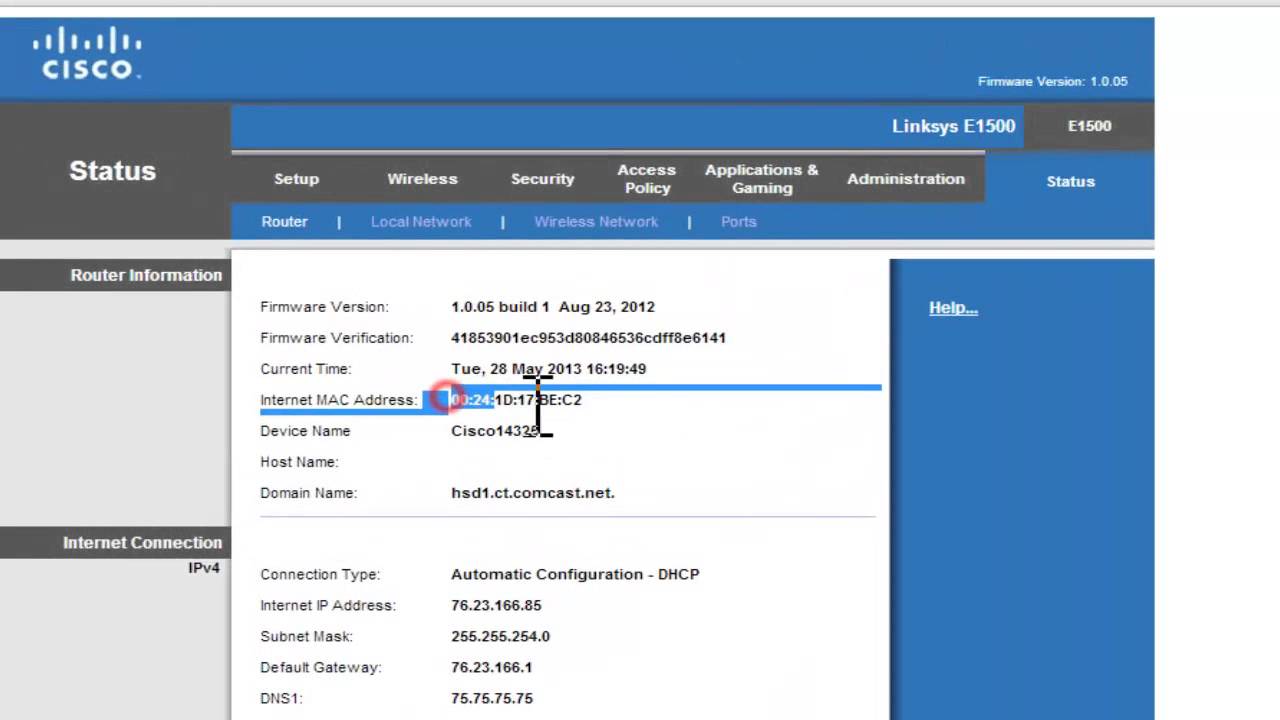Click the Internet IP Address value 76.23.166.85
Screen dimensions: 1280x720
click(x=496, y=605)
